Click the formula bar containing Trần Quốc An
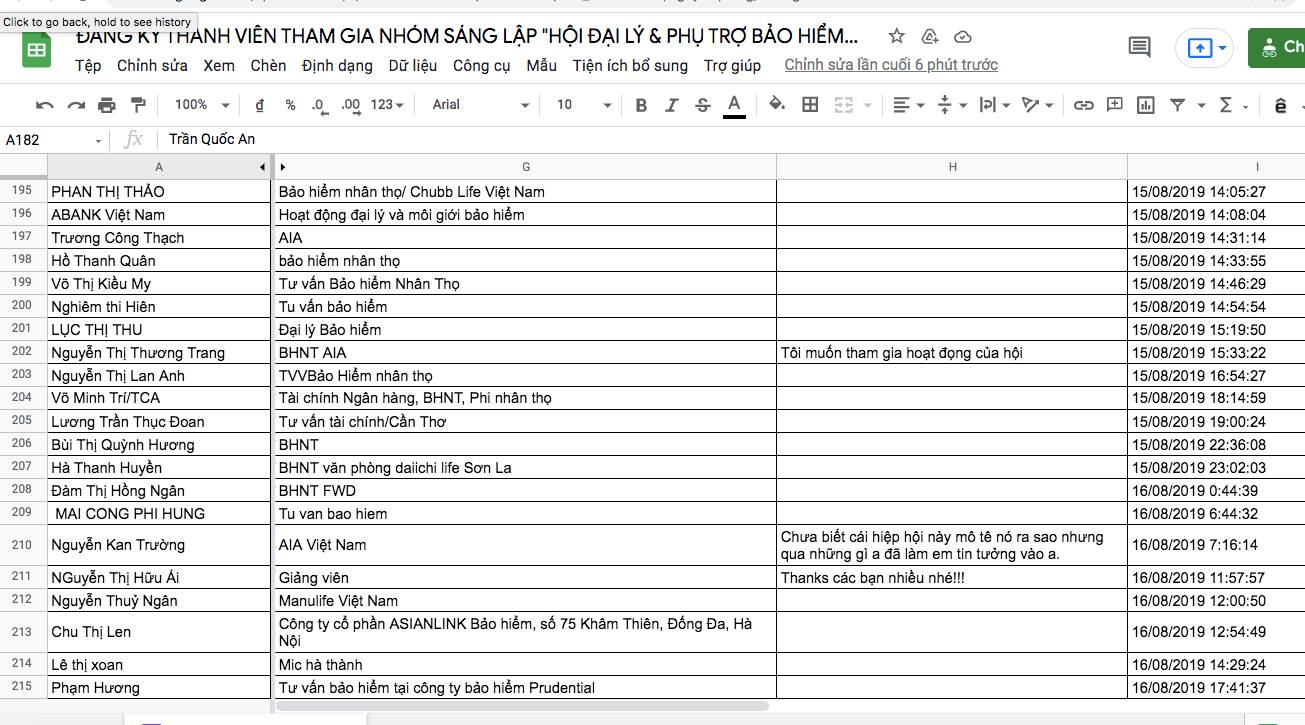Viewport: 1305px width, 725px height. pos(730,139)
